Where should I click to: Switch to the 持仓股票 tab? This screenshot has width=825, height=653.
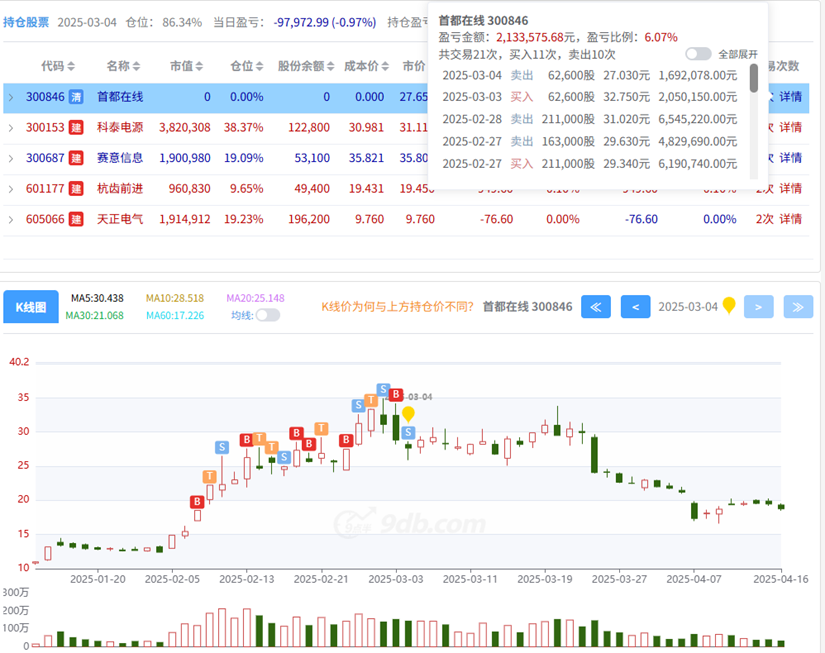pos(26,23)
